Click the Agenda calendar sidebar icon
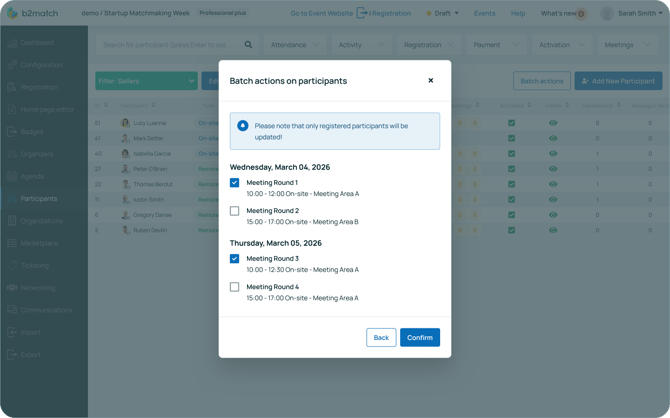The height and width of the screenshot is (418, 670). 12,176
